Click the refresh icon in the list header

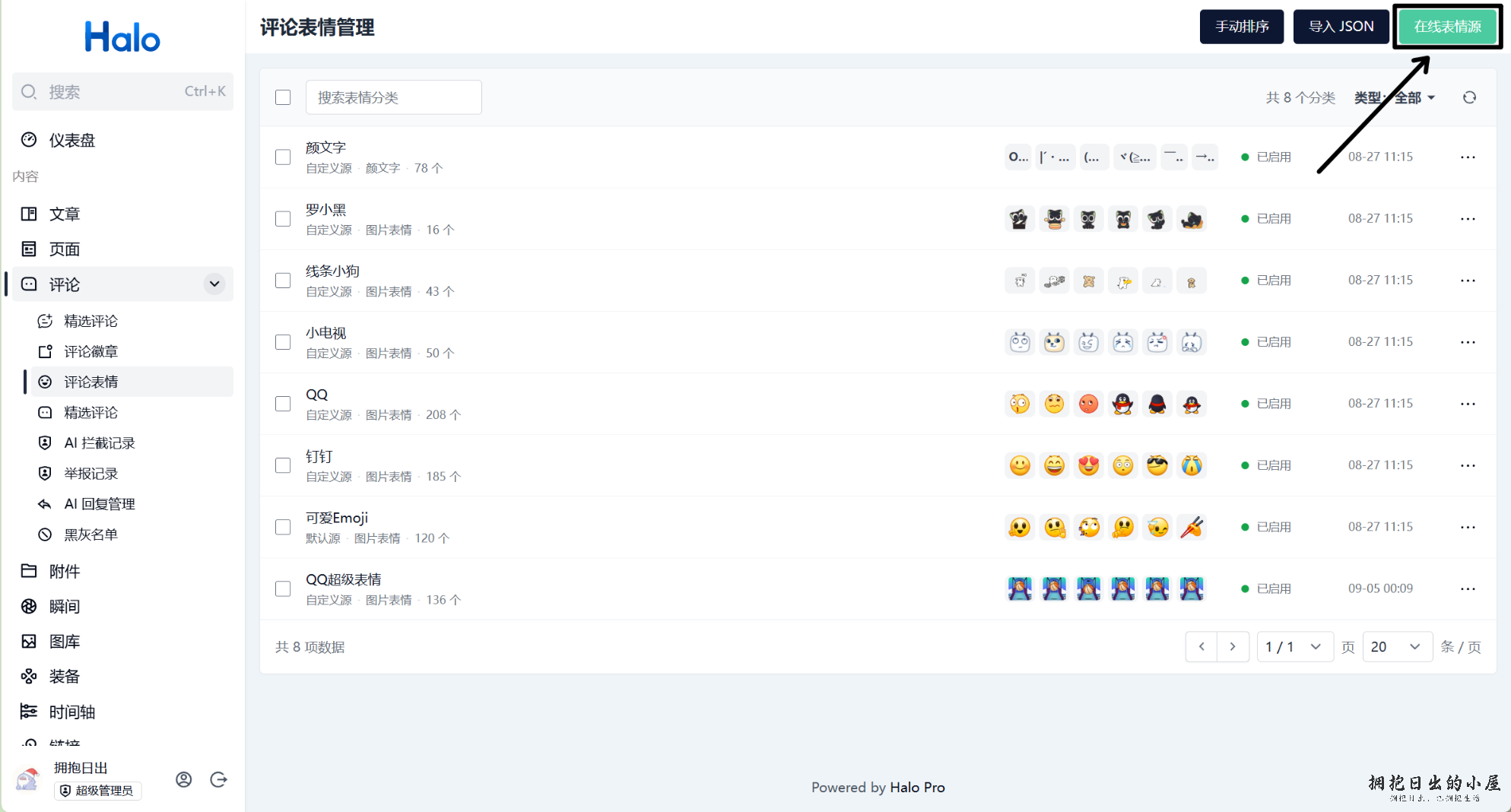(1469, 97)
